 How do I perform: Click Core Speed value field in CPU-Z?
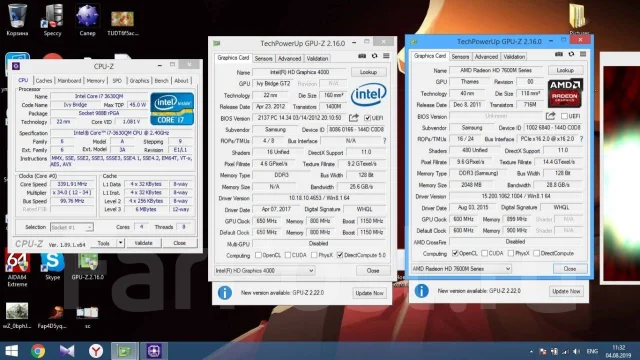[72, 184]
